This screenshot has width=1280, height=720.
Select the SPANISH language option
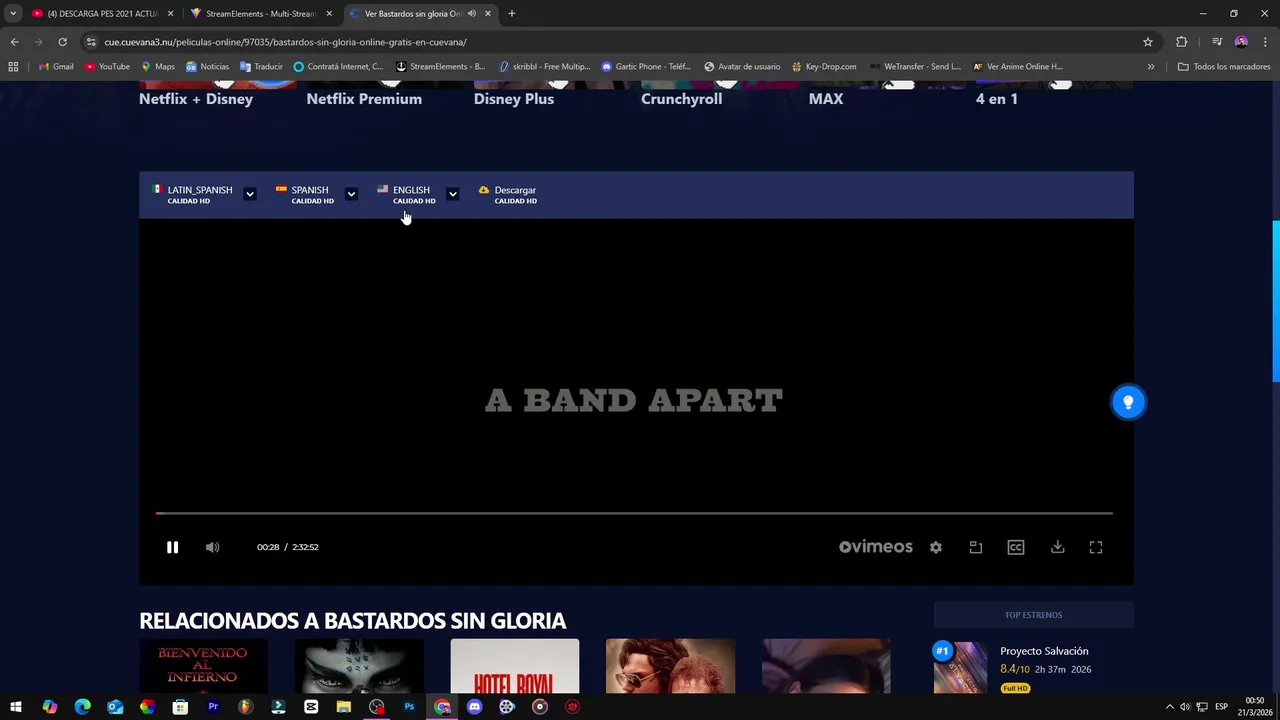tap(305, 194)
